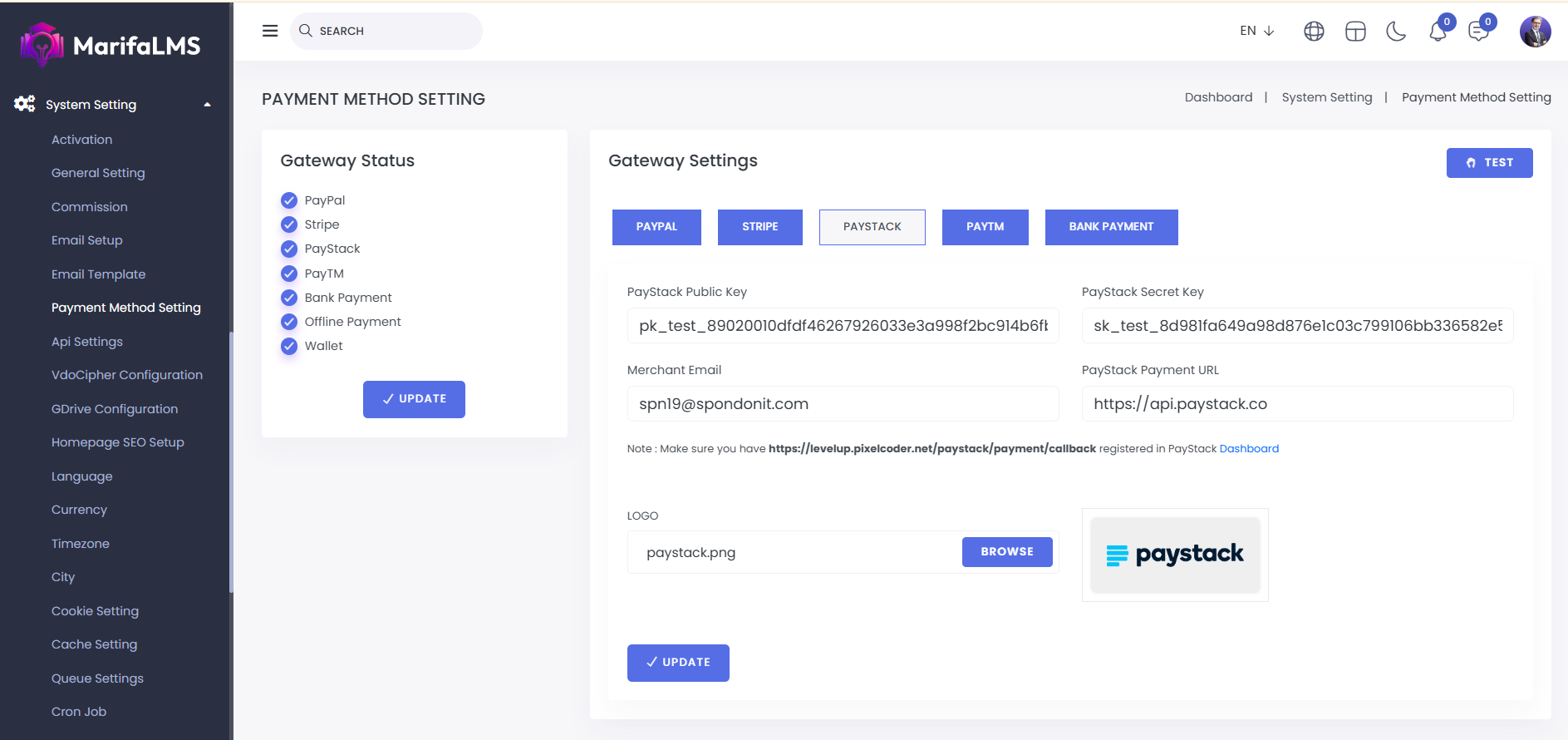
Task: Open the chat messages icon
Action: tap(1479, 32)
